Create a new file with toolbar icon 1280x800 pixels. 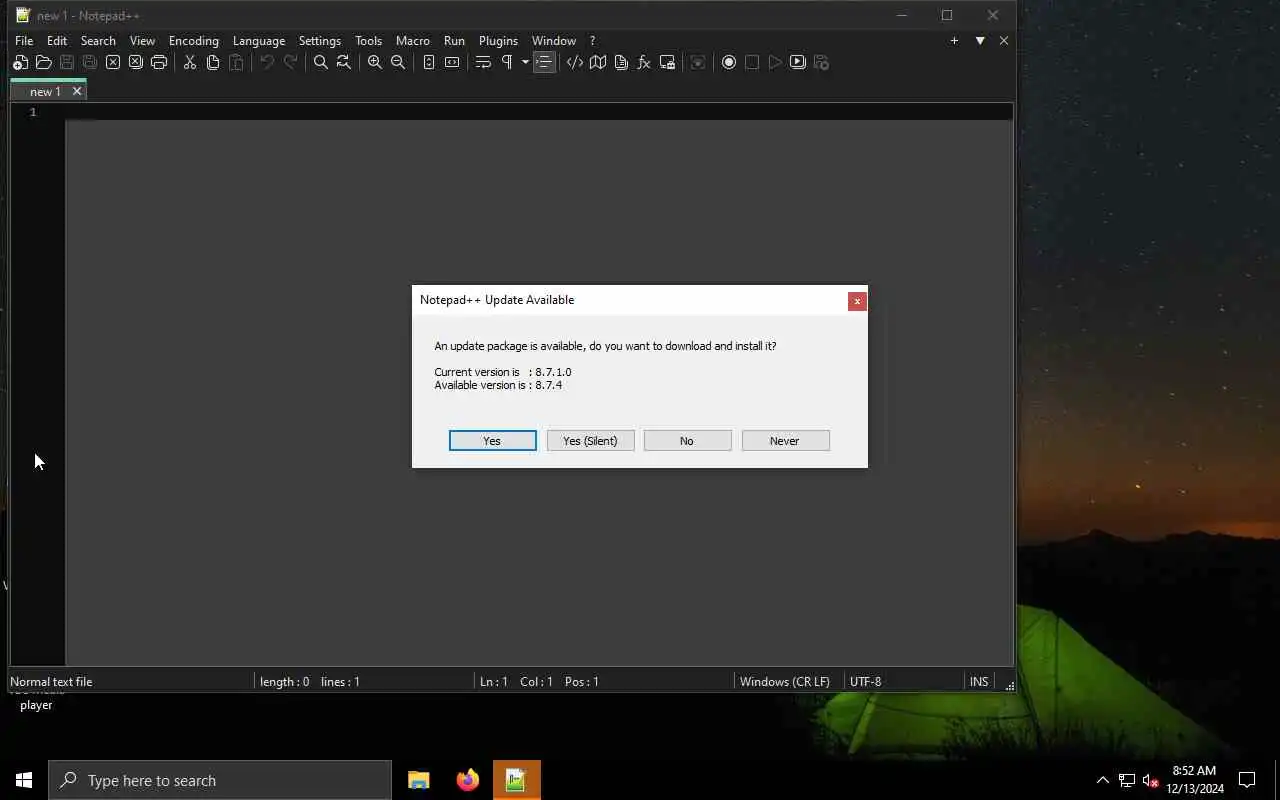pyautogui.click(x=20, y=62)
